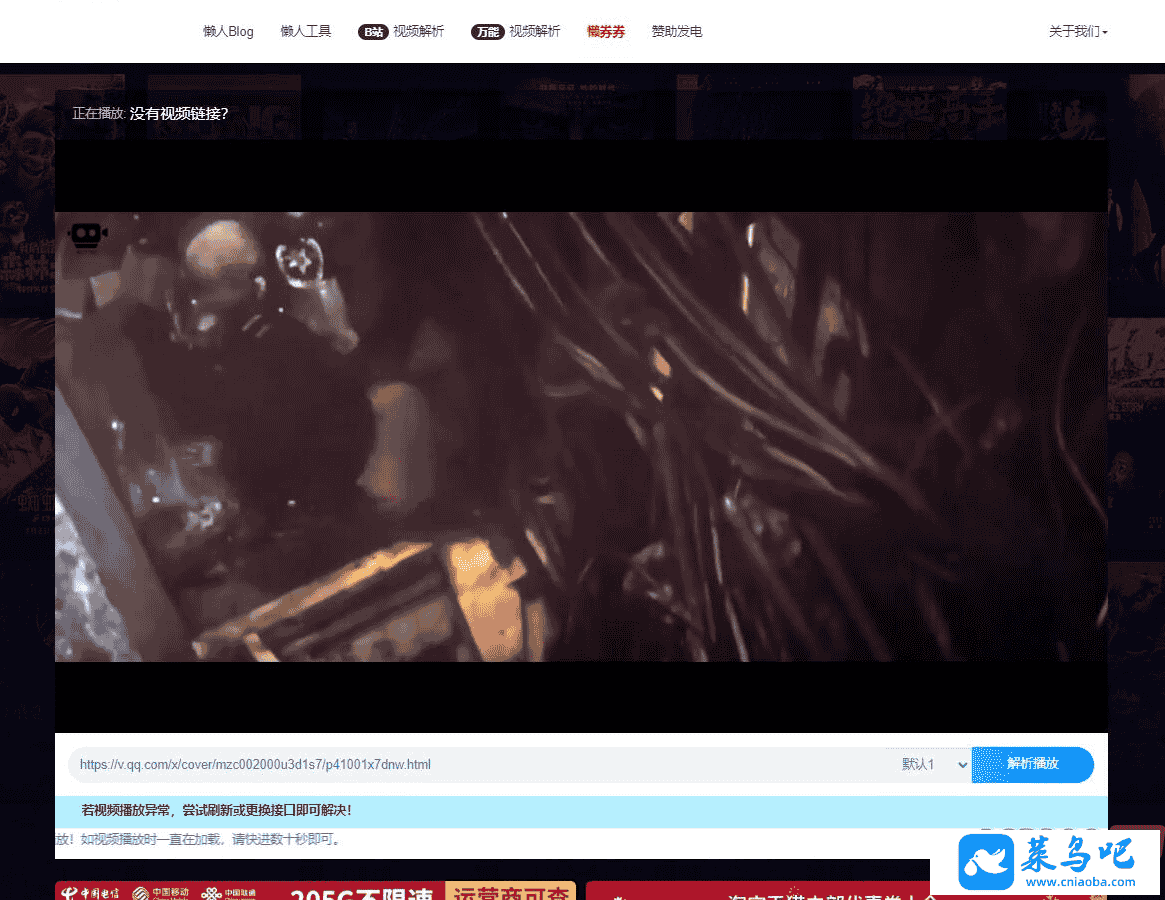
Task: Open B站 视频解析 in the navigation bar
Action: (401, 31)
